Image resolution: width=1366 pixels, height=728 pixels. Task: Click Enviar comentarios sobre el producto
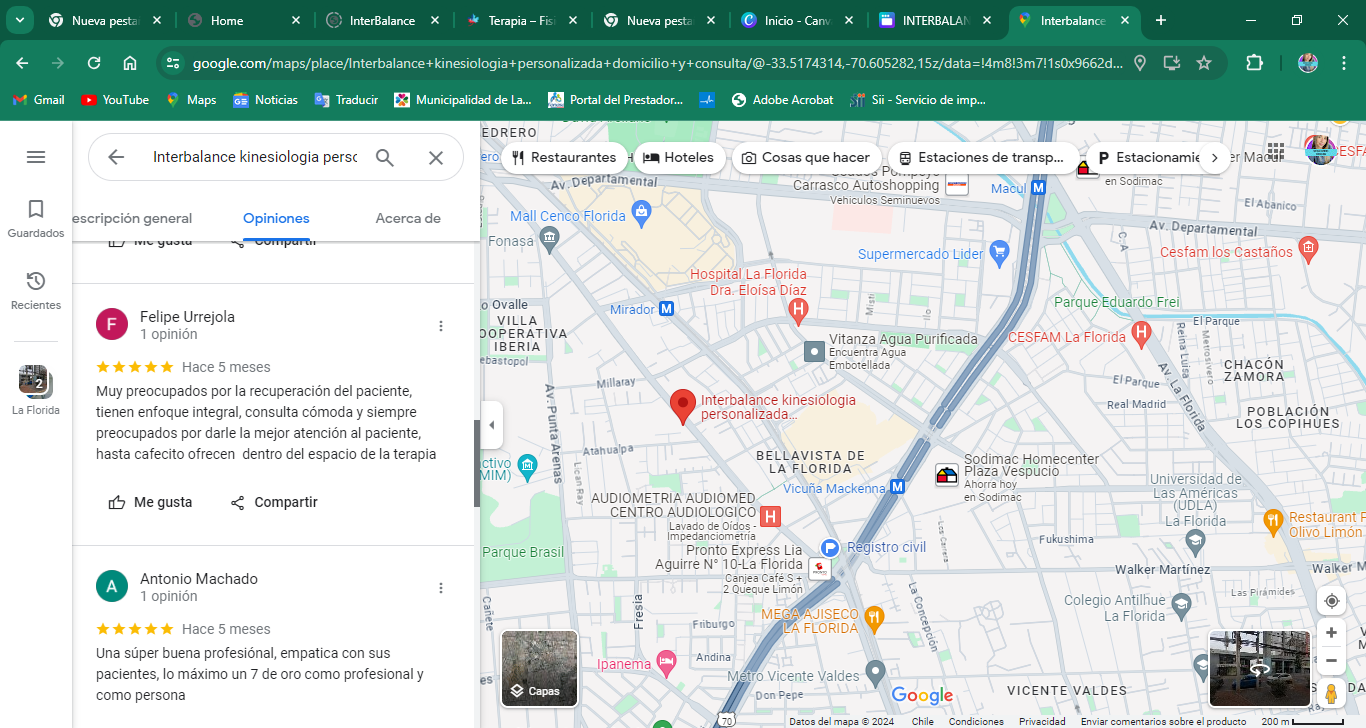tap(1163, 721)
